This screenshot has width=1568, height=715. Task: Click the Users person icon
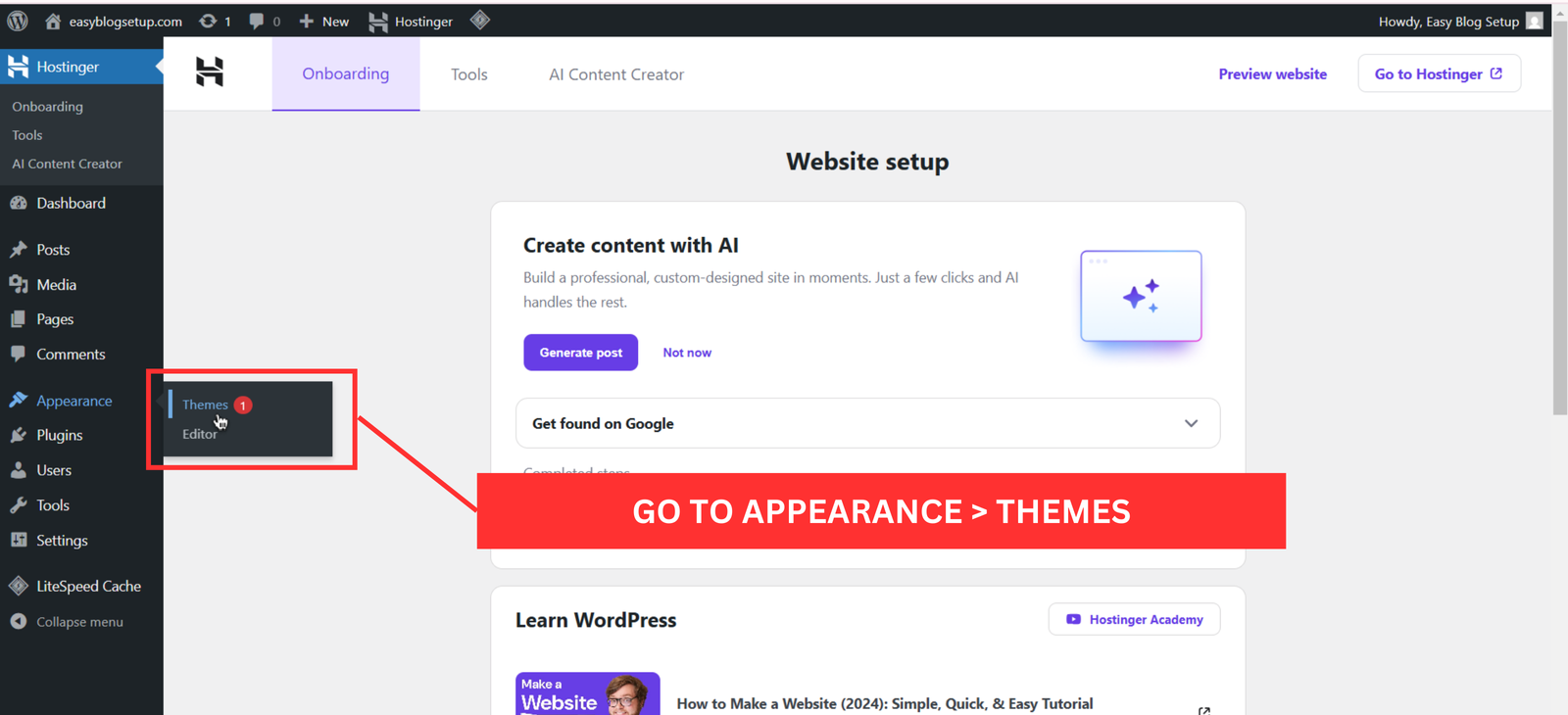coord(18,470)
